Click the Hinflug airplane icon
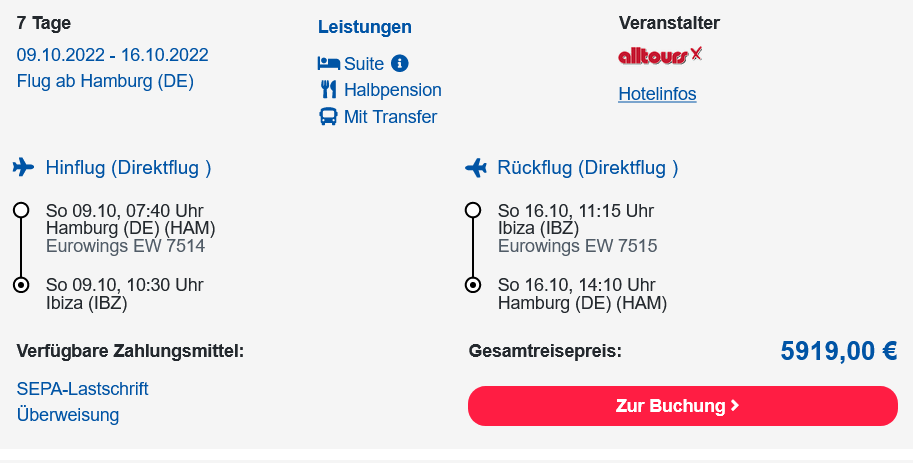 click(23, 167)
